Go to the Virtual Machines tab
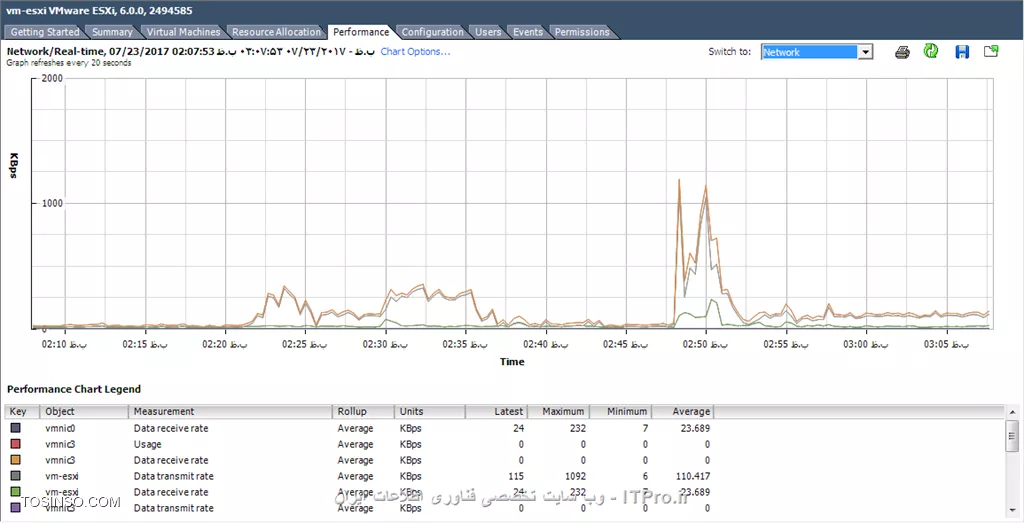1024x523 pixels. click(183, 32)
